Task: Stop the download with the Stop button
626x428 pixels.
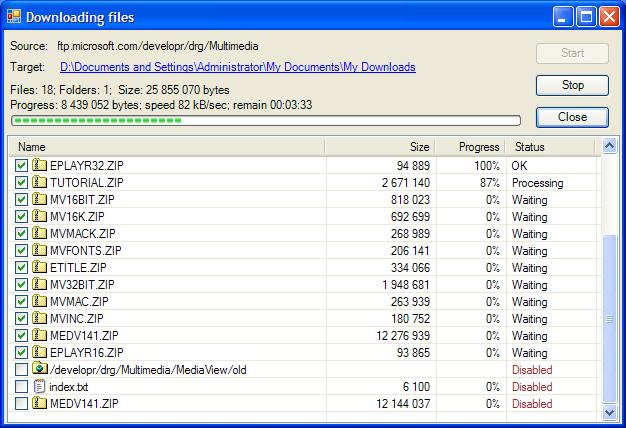Action: point(573,85)
